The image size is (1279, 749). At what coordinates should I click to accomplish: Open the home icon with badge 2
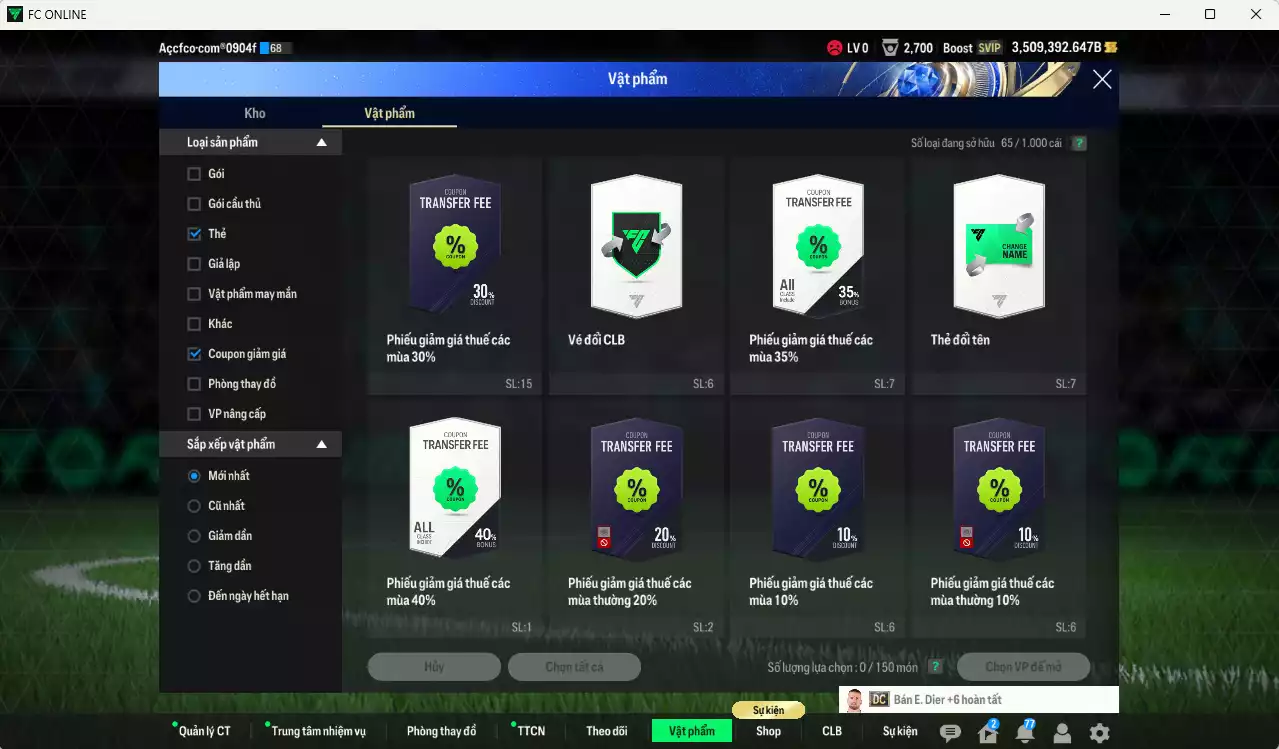tap(988, 733)
